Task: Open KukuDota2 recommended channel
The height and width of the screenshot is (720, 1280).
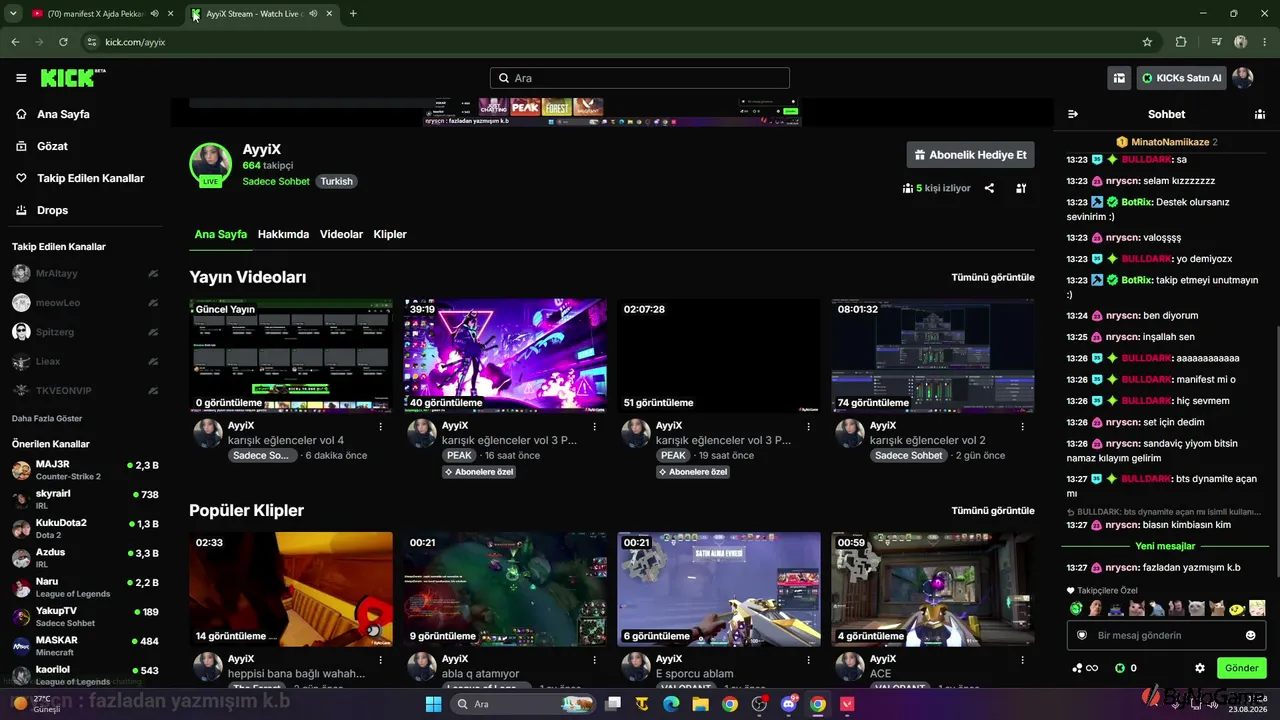Action: (x=85, y=528)
